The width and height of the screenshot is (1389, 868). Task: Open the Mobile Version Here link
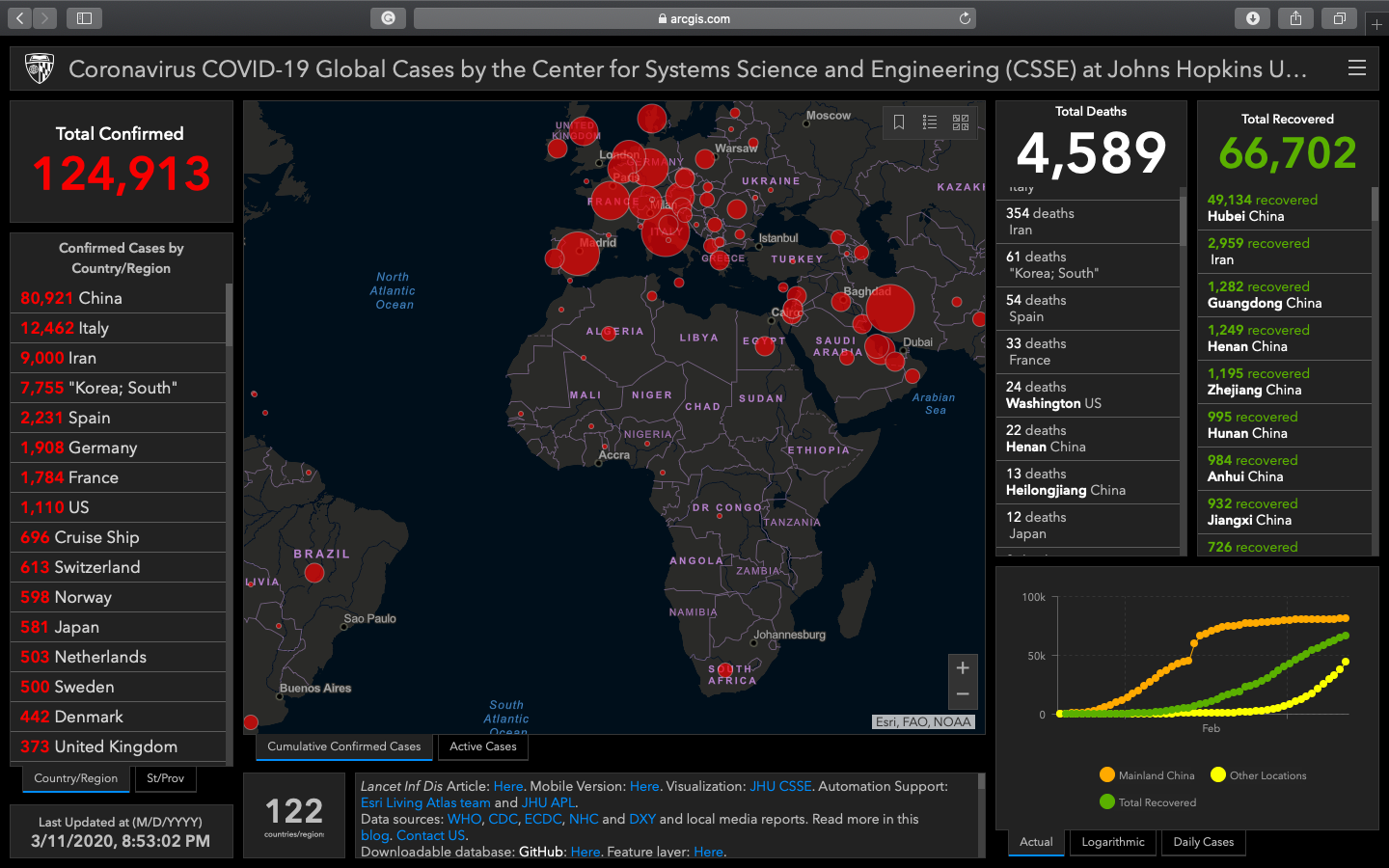[x=644, y=786]
